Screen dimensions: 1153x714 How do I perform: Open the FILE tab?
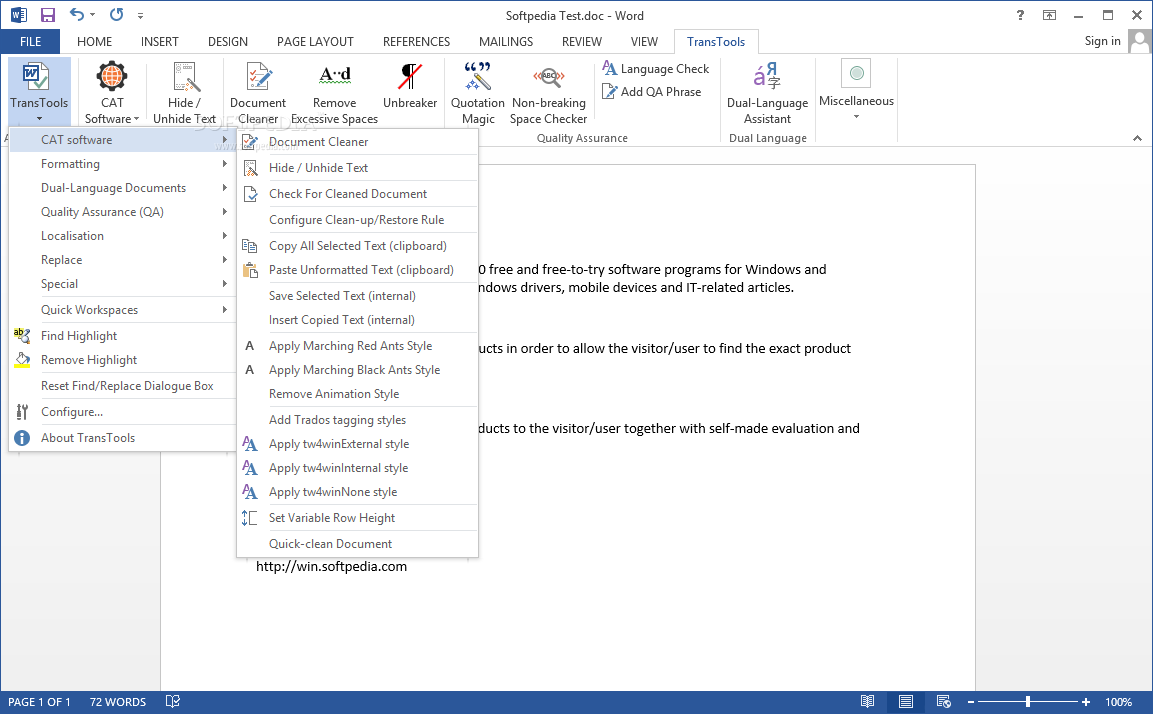(x=30, y=41)
